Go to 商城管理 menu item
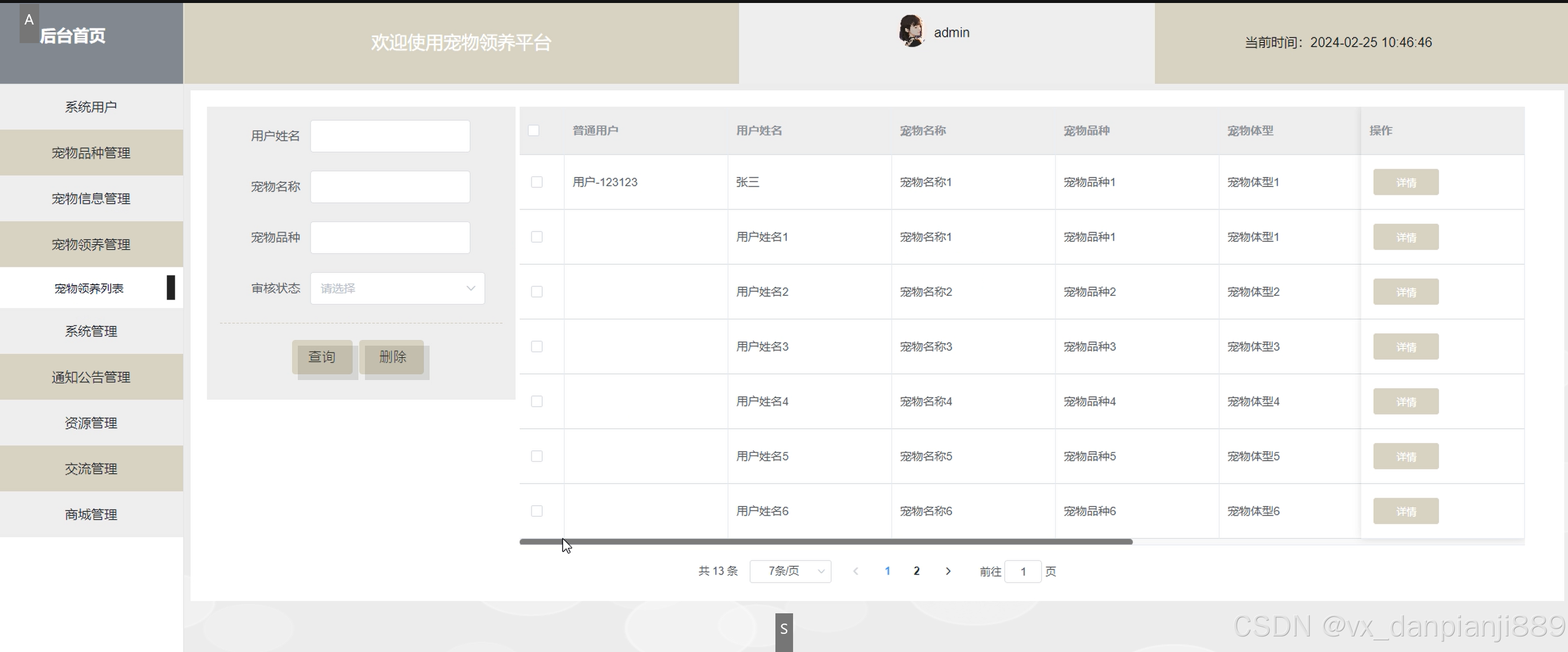This screenshot has height=652, width=1568. tap(91, 514)
